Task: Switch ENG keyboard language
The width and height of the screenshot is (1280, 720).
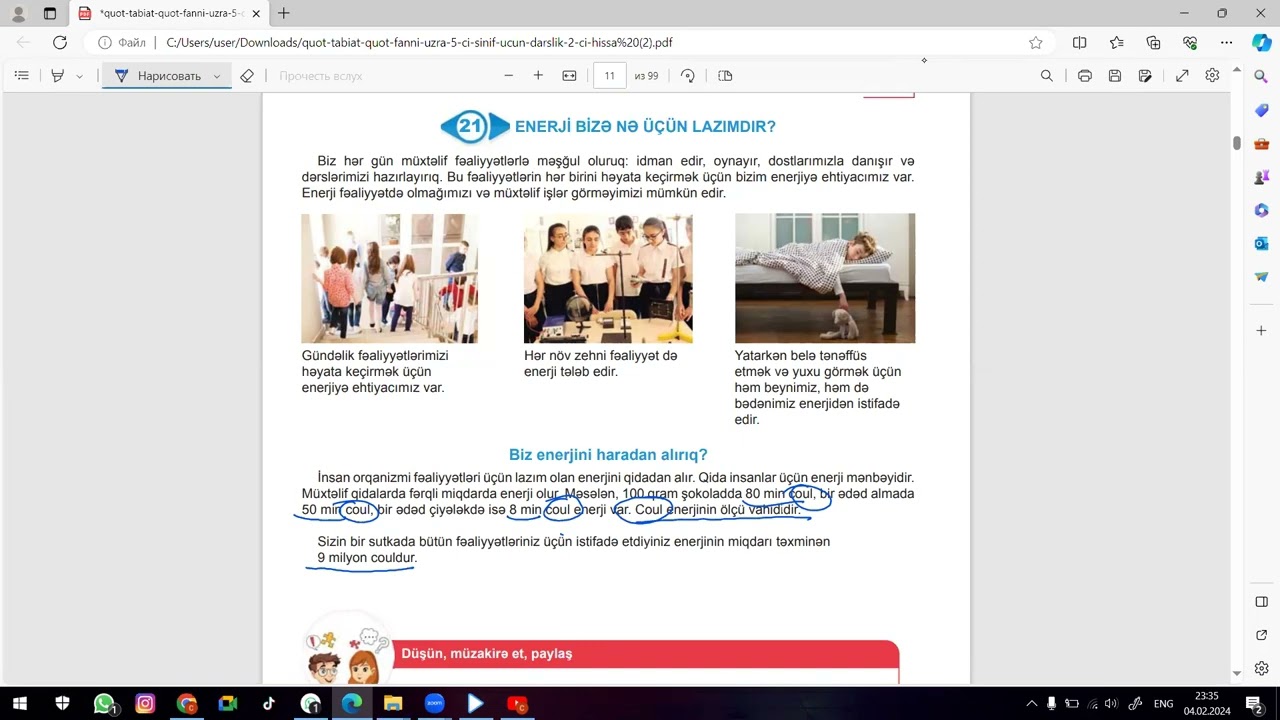Action: [x=1163, y=704]
